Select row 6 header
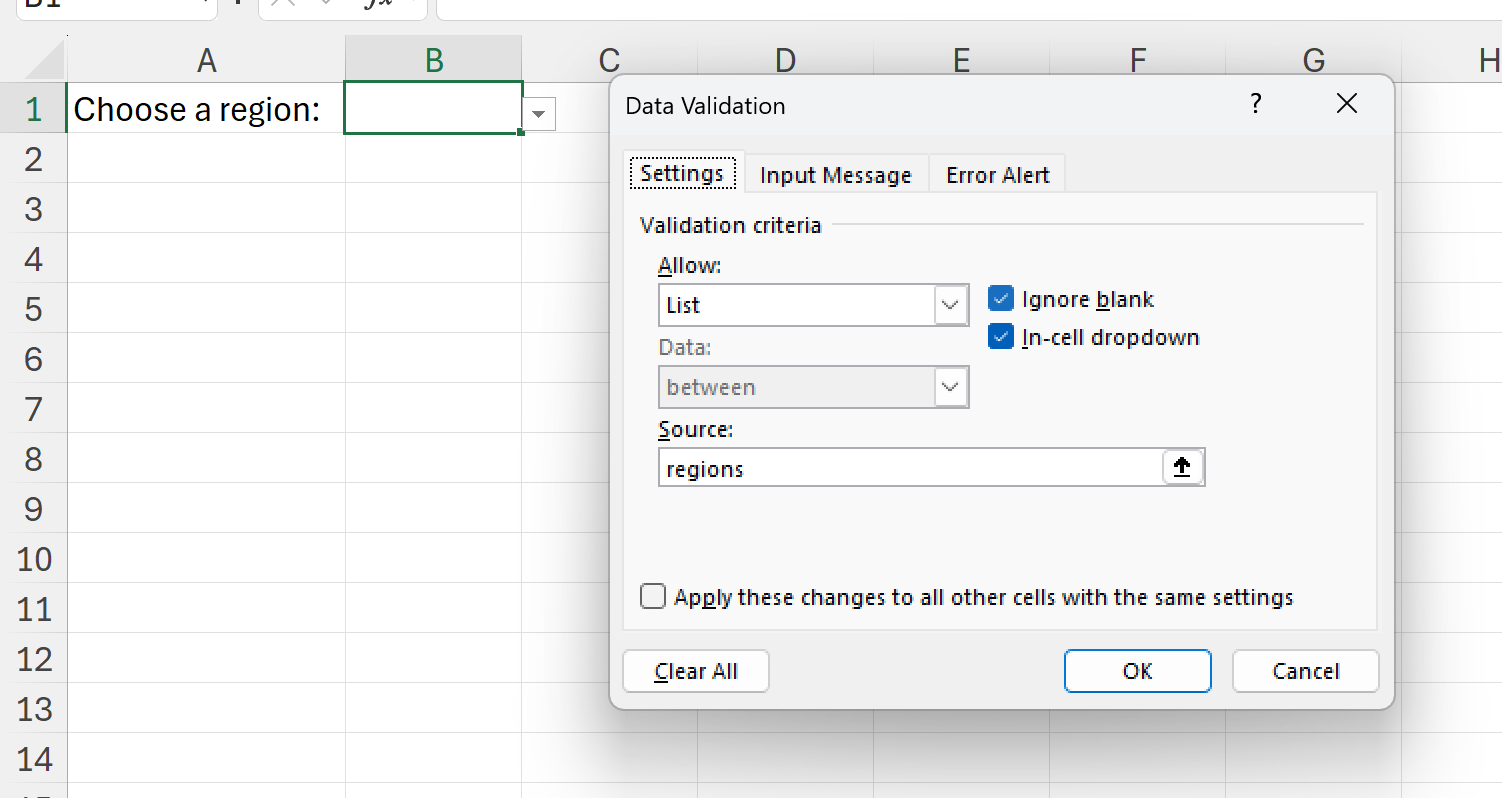The image size is (1502, 798). click(x=34, y=359)
